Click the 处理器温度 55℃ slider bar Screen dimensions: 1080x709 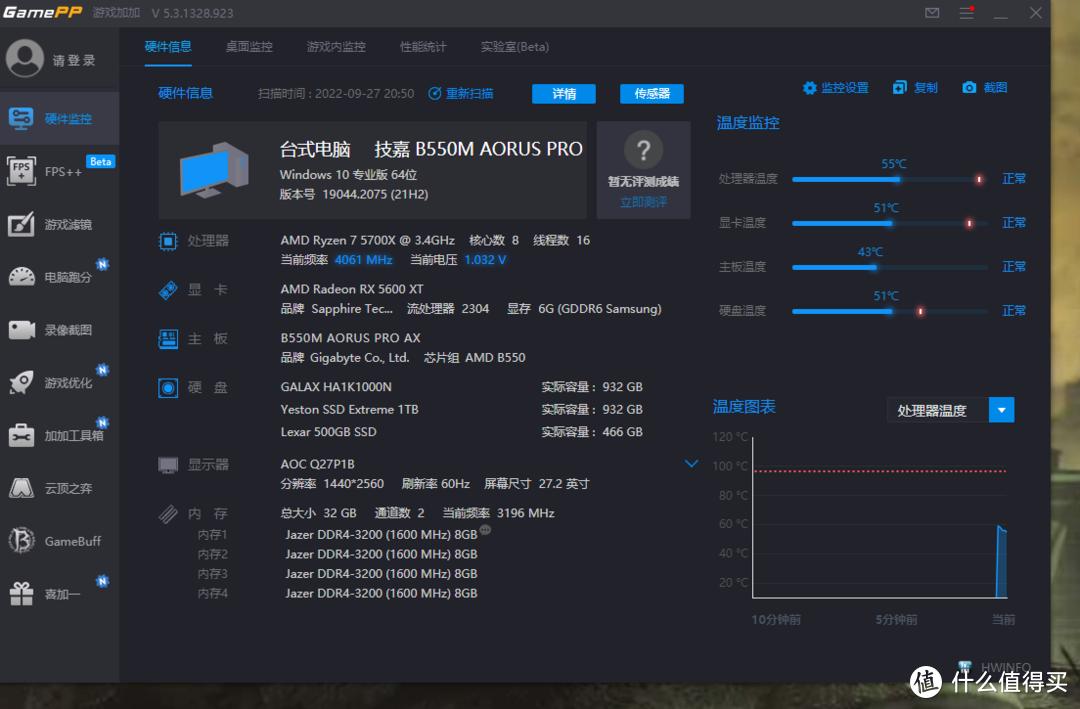tap(891, 179)
